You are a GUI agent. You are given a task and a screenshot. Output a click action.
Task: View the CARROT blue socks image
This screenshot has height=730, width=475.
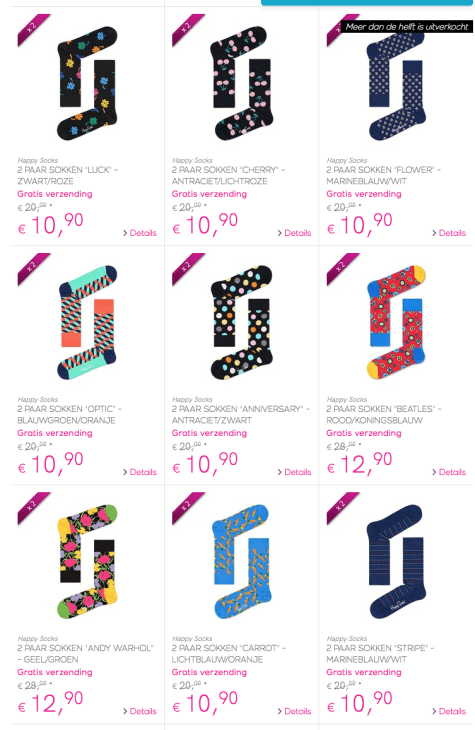[x=241, y=562]
